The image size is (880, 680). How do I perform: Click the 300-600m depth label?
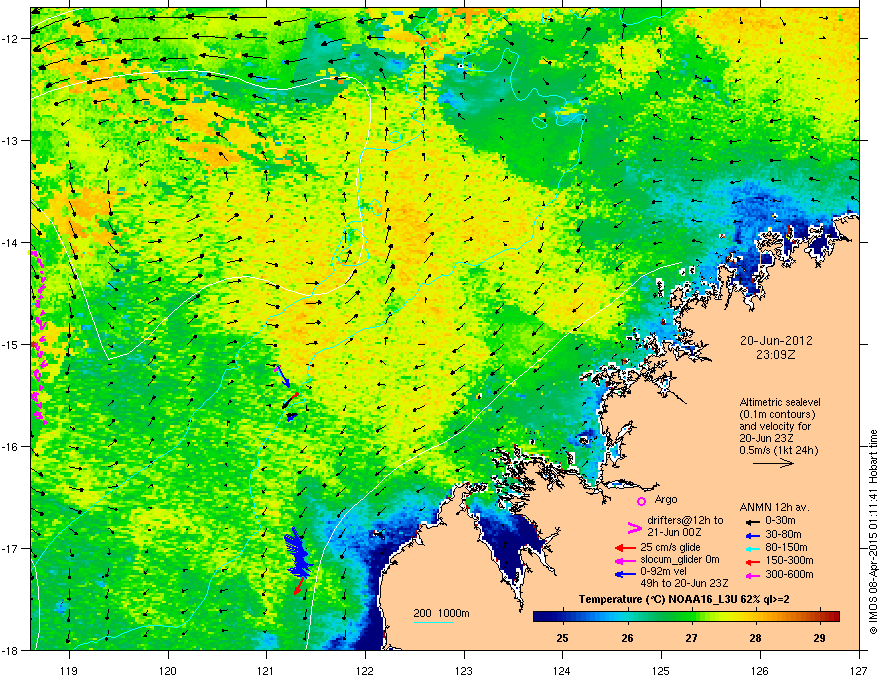pyautogui.click(x=789, y=575)
